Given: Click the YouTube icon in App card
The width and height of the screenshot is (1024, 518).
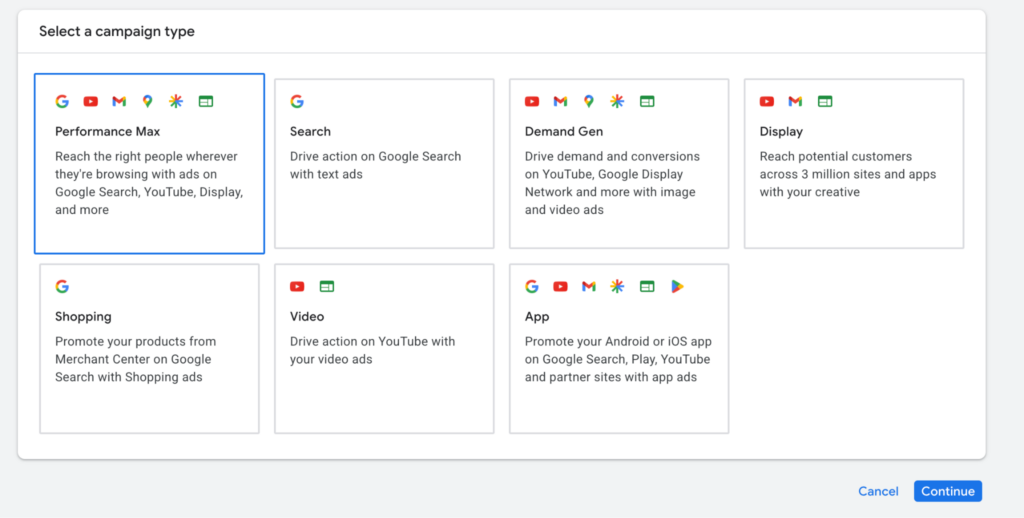Looking at the screenshot, I should 560,286.
